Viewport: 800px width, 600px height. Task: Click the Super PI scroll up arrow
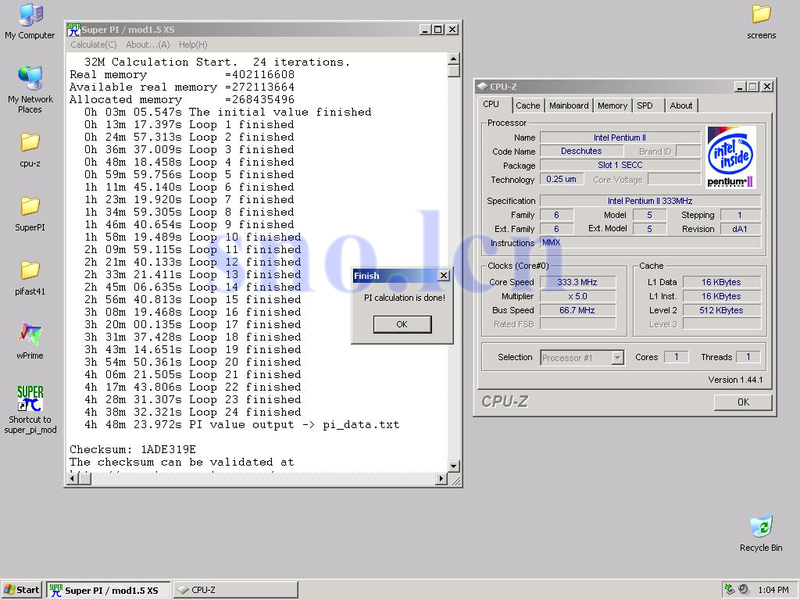coord(454,59)
